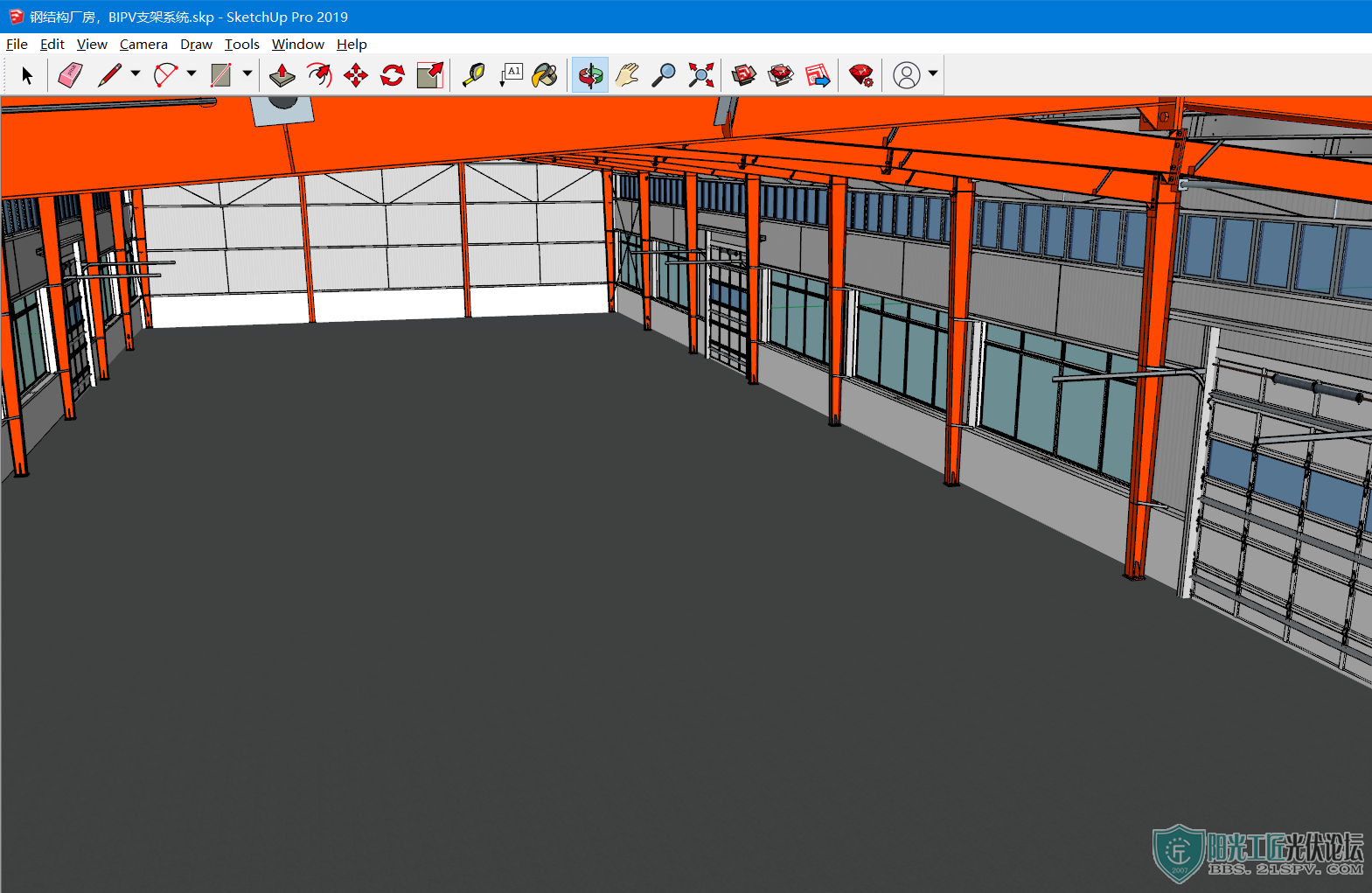Open the Draw menu

pos(196,44)
